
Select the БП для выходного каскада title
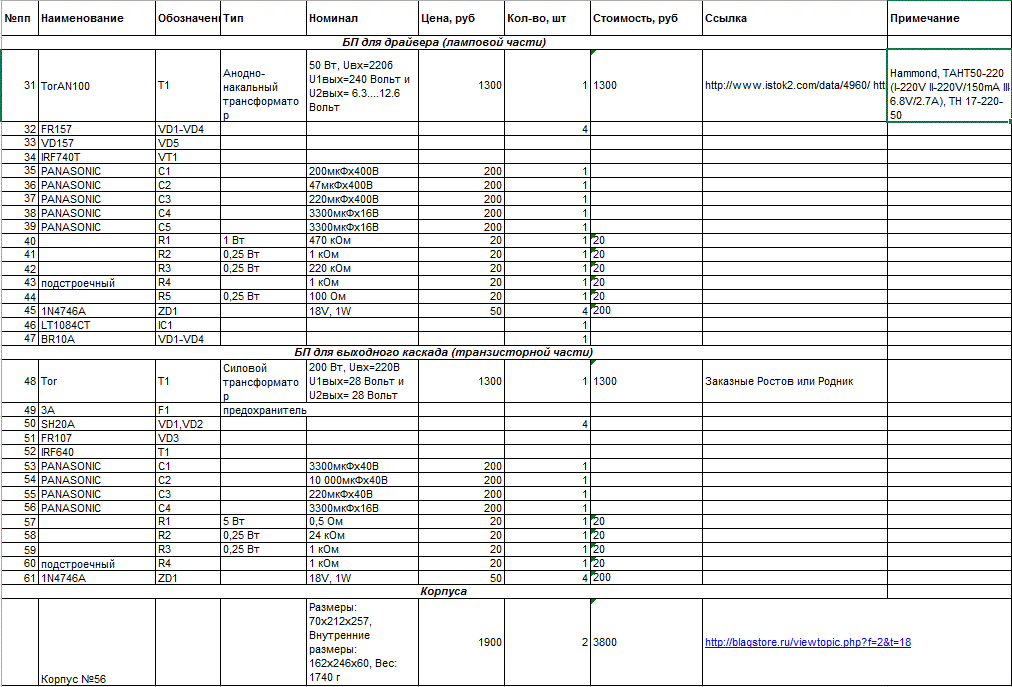[x=444, y=352]
